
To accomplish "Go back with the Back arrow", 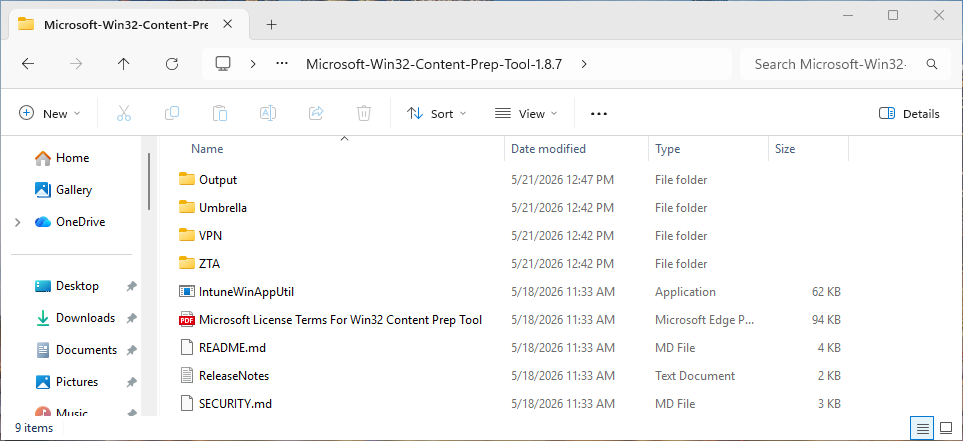I will tap(28, 64).
